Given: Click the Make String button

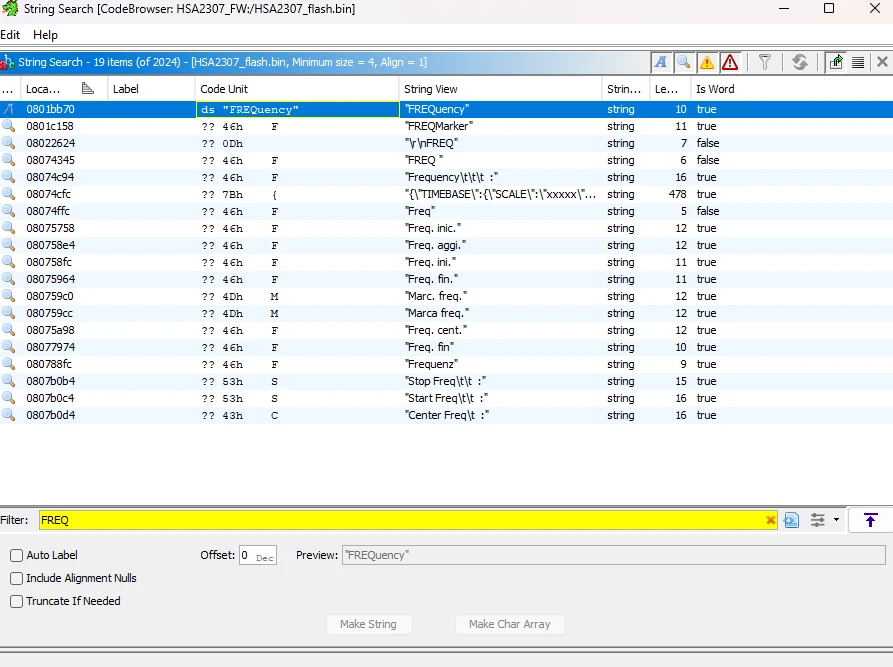Looking at the screenshot, I should pos(368,624).
